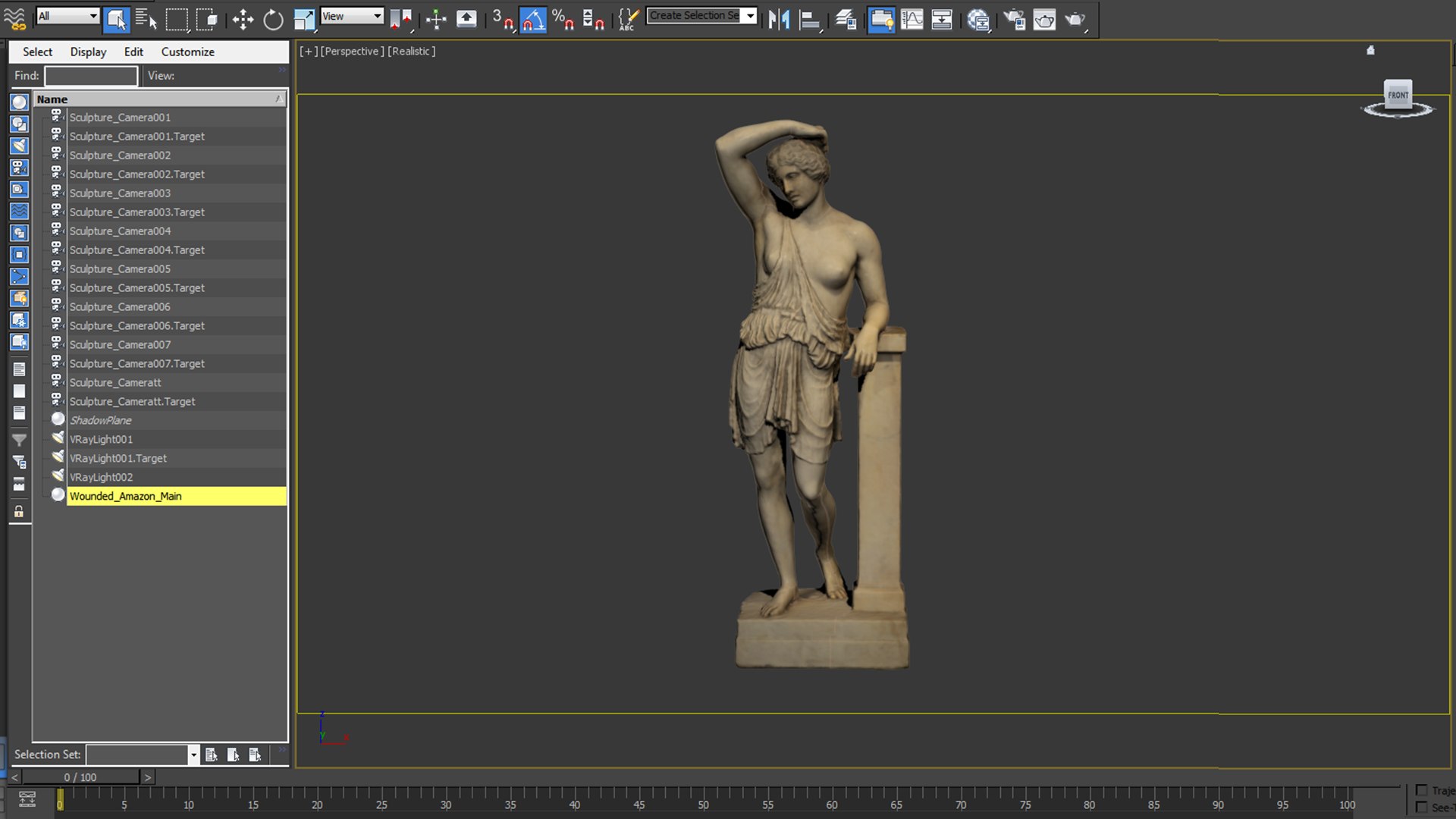Open the Select menu in scene explorer

(37, 52)
